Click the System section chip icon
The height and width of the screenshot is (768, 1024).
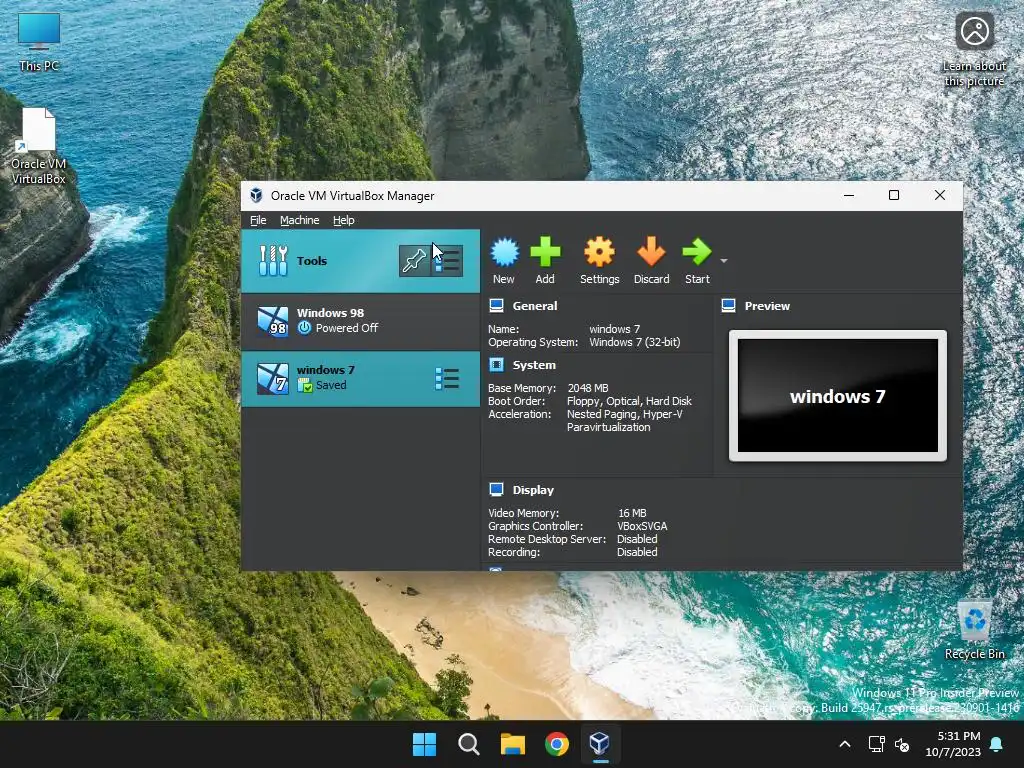[x=496, y=364]
